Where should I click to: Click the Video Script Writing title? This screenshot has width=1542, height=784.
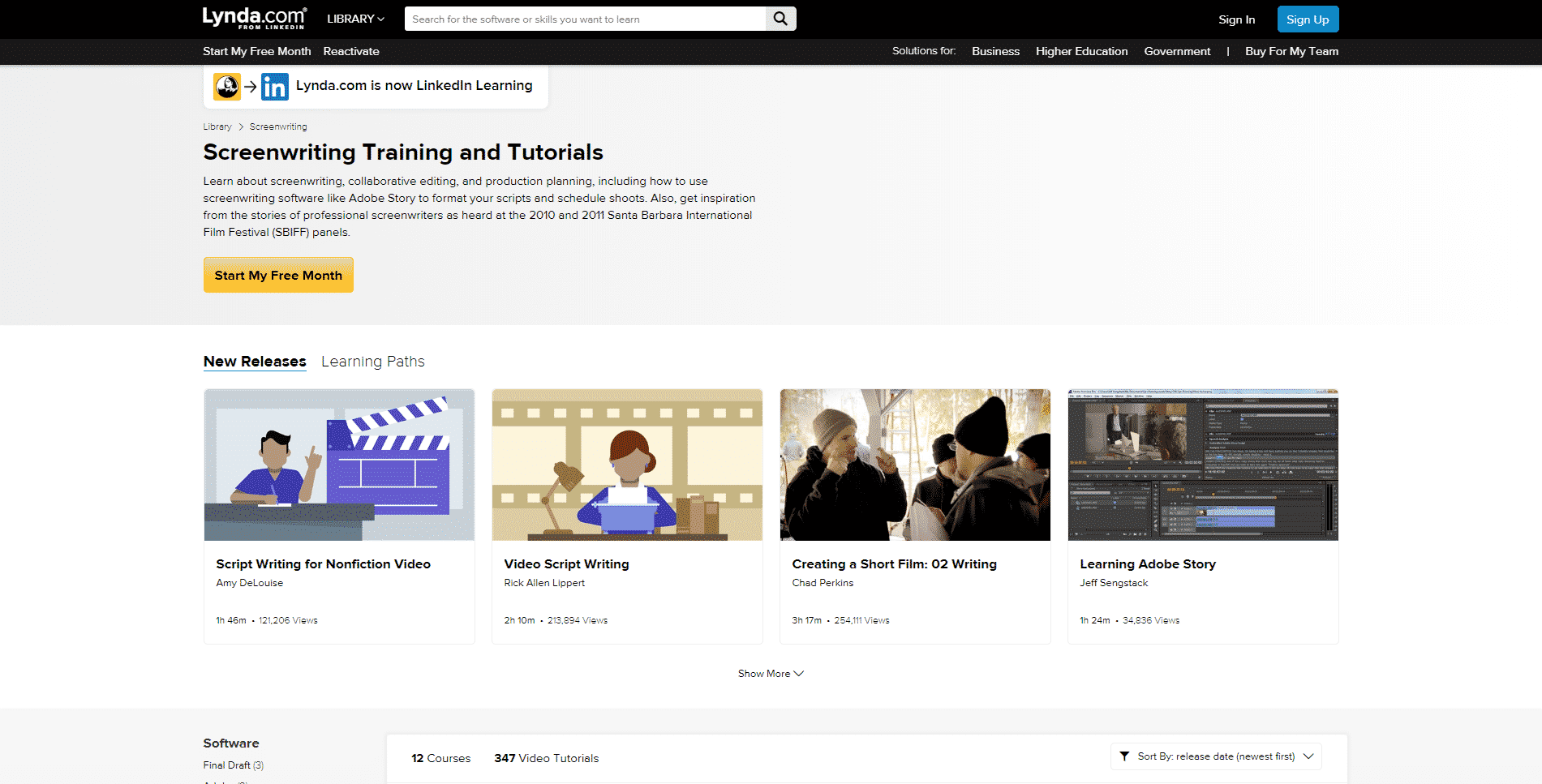click(566, 564)
